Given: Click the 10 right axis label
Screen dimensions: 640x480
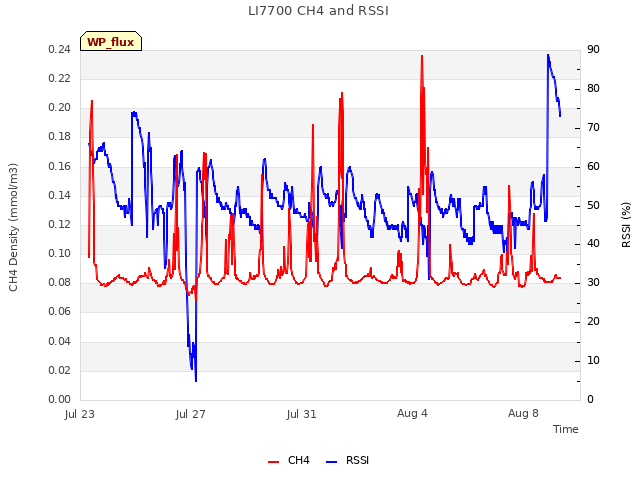Looking at the screenshot, I should [x=593, y=360].
